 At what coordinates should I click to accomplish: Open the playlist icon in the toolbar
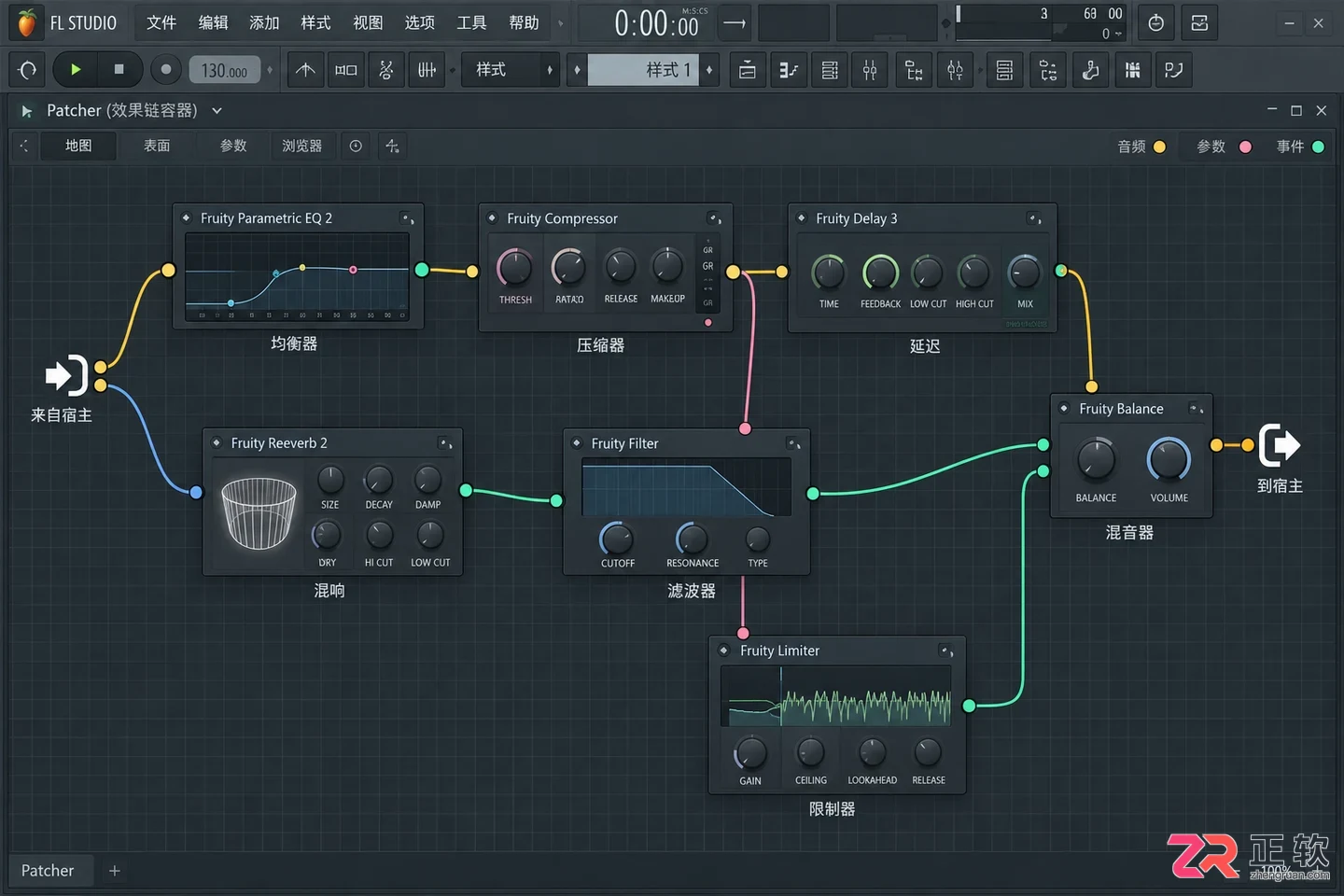click(747, 70)
